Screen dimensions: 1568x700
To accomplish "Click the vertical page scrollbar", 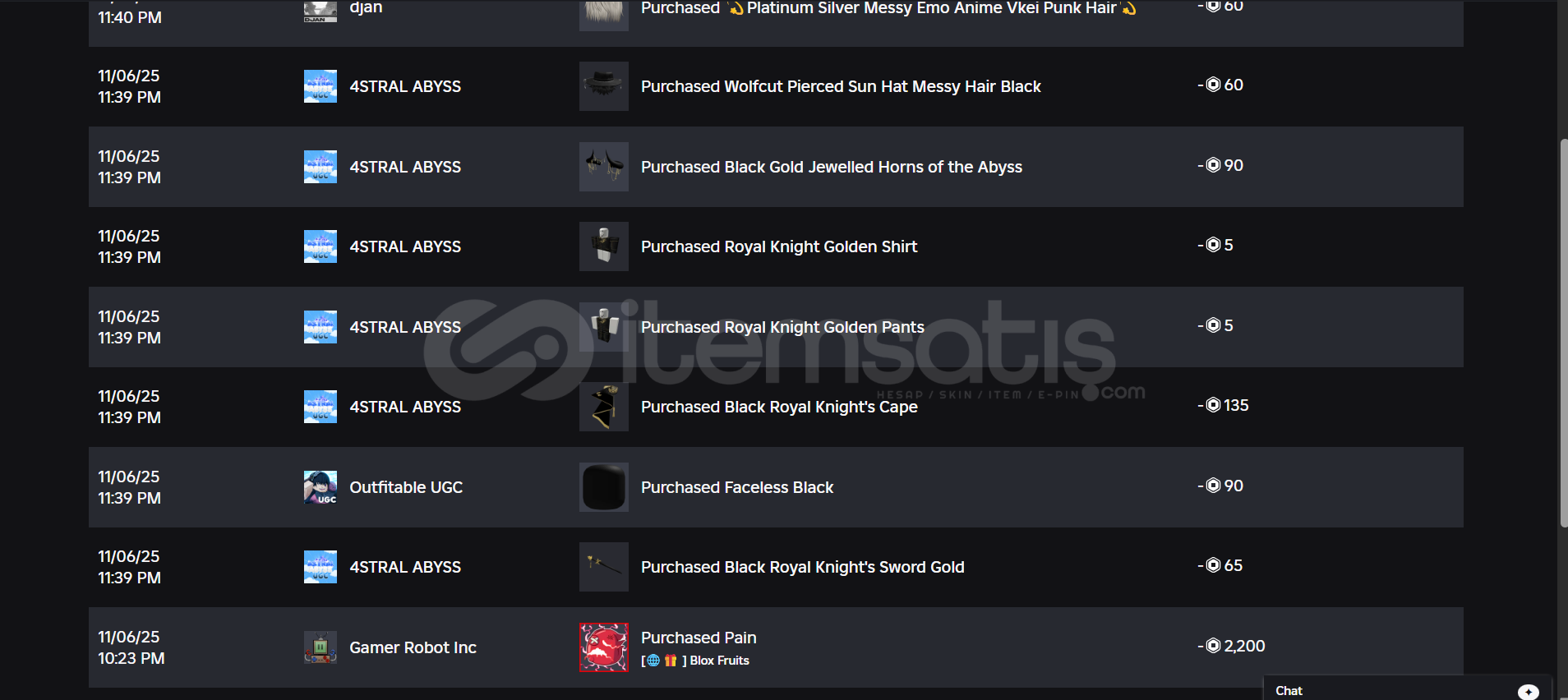I will (x=1563, y=329).
